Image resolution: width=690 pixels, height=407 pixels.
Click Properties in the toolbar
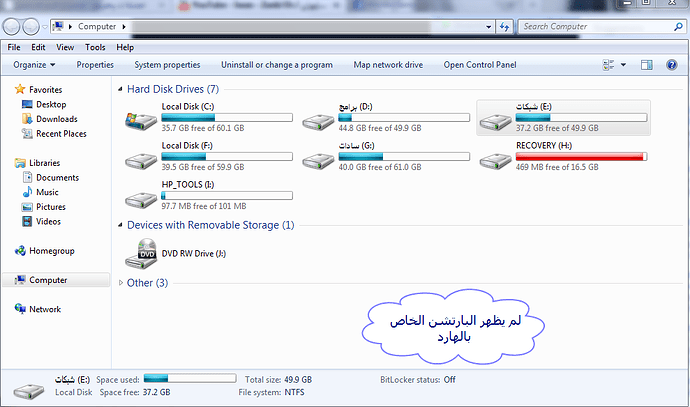click(x=95, y=65)
